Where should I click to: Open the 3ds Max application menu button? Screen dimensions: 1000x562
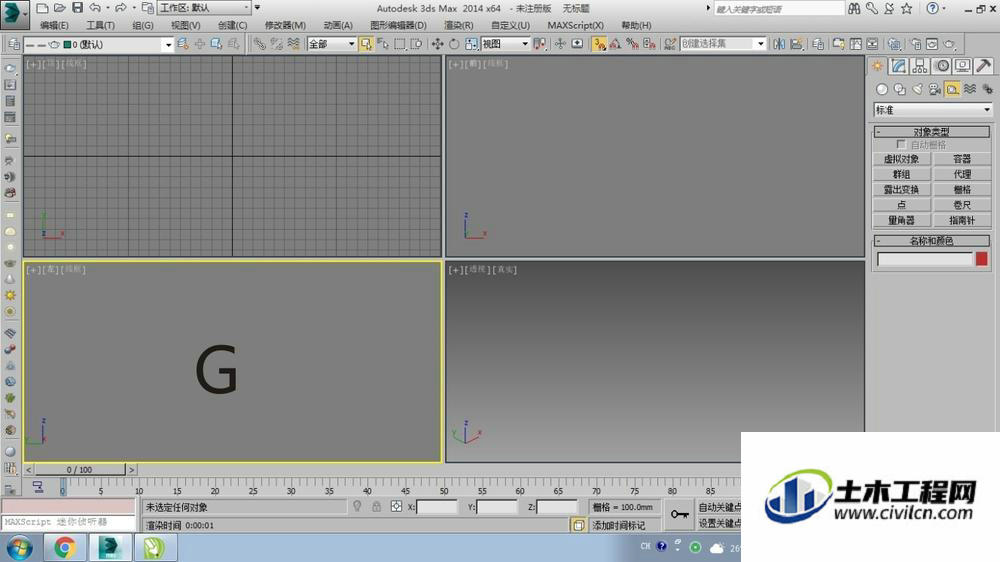click(14, 14)
